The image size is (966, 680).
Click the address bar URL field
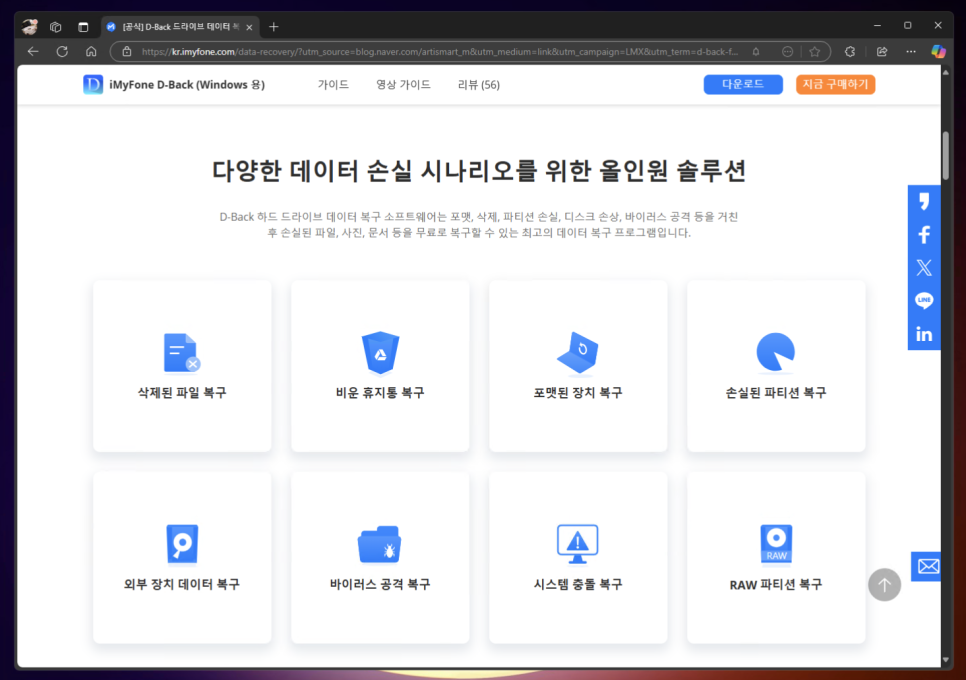point(440,52)
